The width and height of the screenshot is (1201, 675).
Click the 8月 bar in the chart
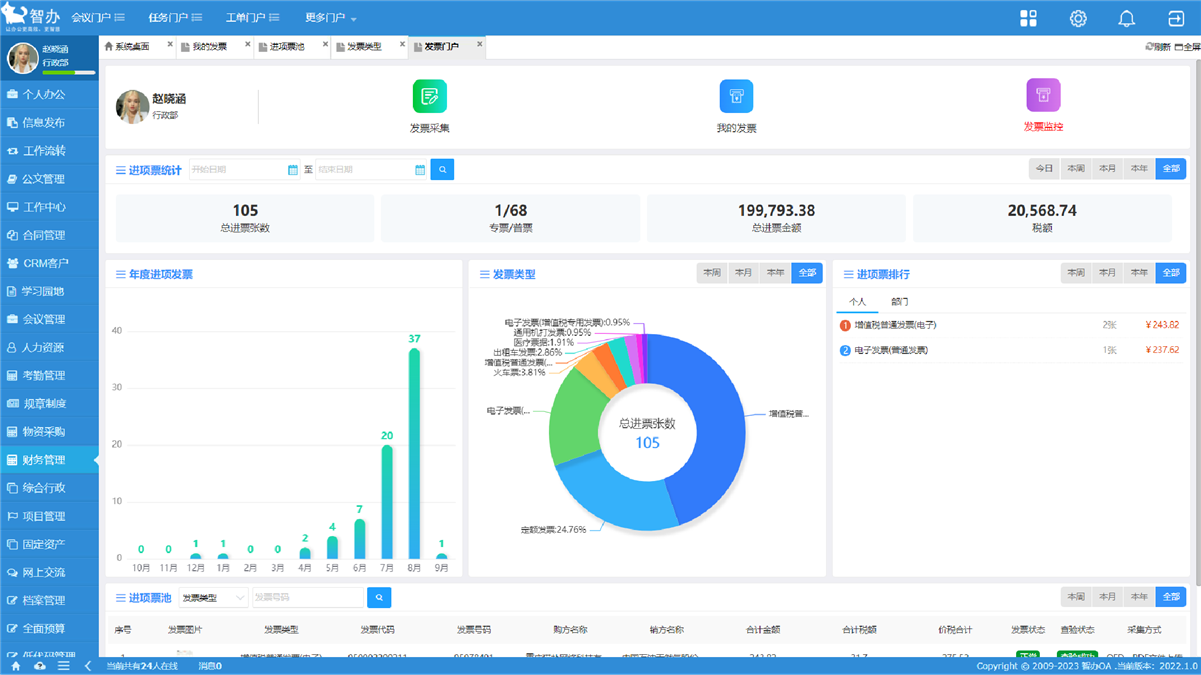click(414, 453)
